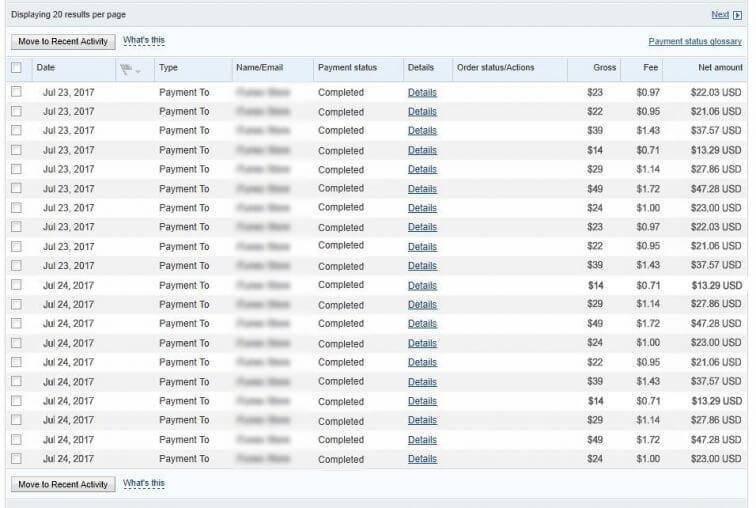
Task: Open What's this link above the table
Action: (144, 40)
